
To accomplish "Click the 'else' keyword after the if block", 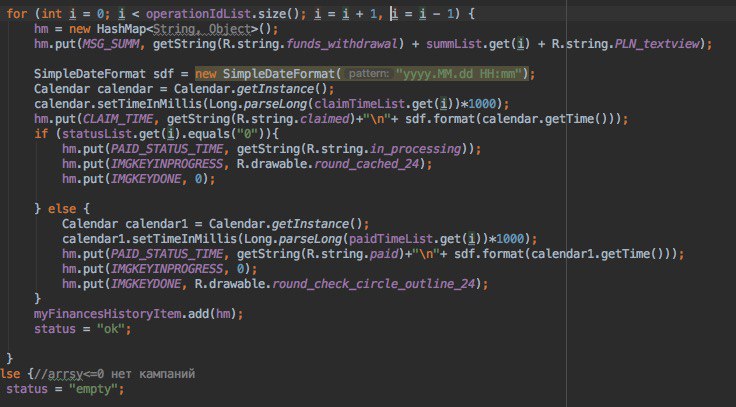I will click(x=62, y=208).
